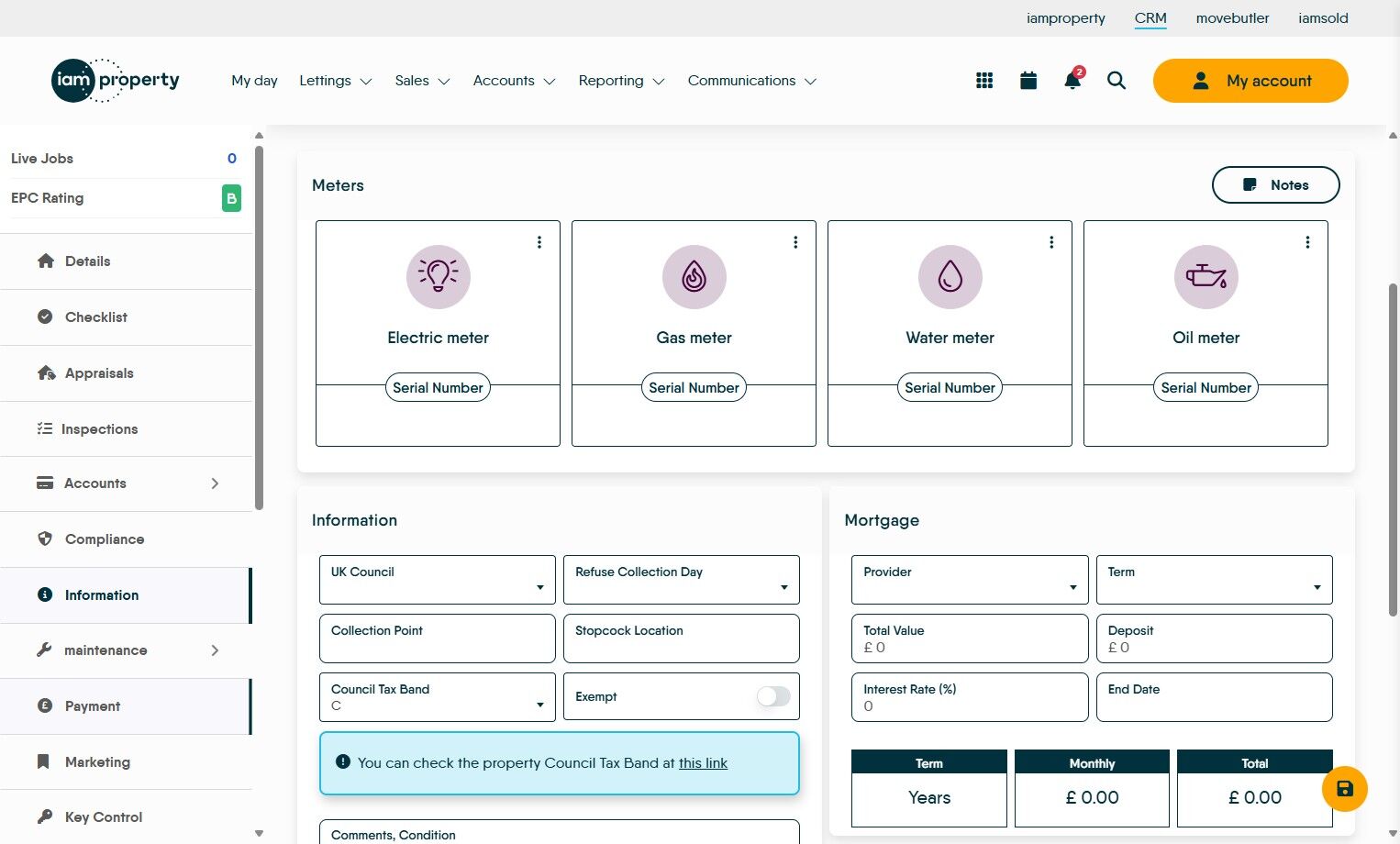This screenshot has height=844, width=1400.
Task: Open the mortgage Term dropdown
Action: [1215, 580]
